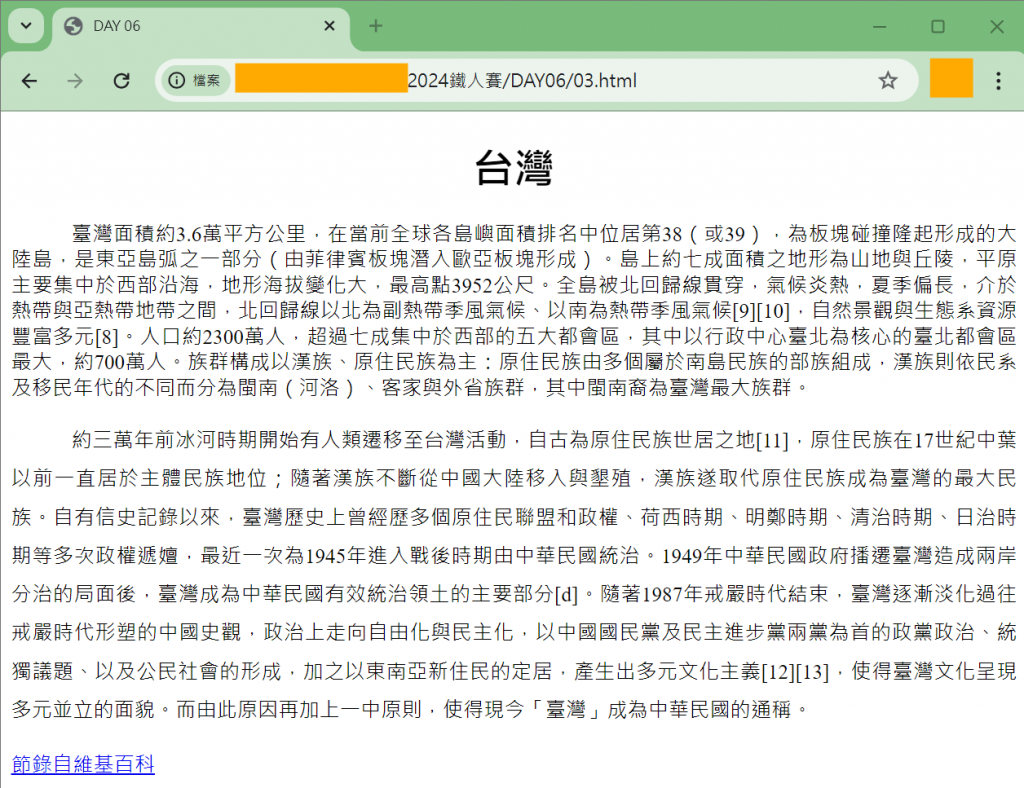This screenshot has width=1024, height=788.
Task: Bookmark this page with the star icon
Action: point(888,80)
